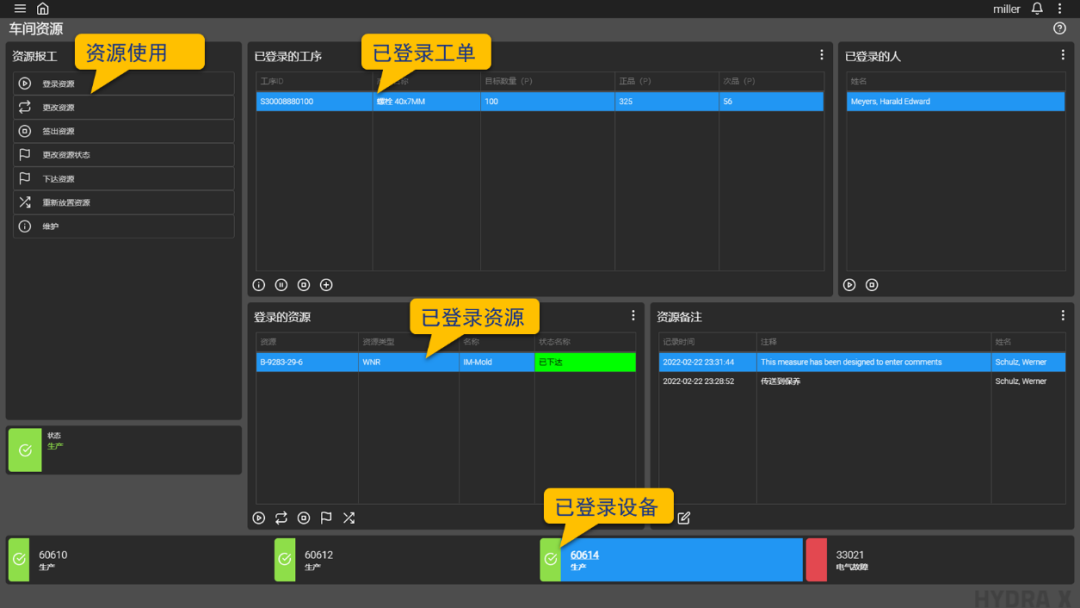This screenshot has height=608, width=1080.
Task: Open the top bar's three-dot menu next to the bell
Action: pos(1060,8)
